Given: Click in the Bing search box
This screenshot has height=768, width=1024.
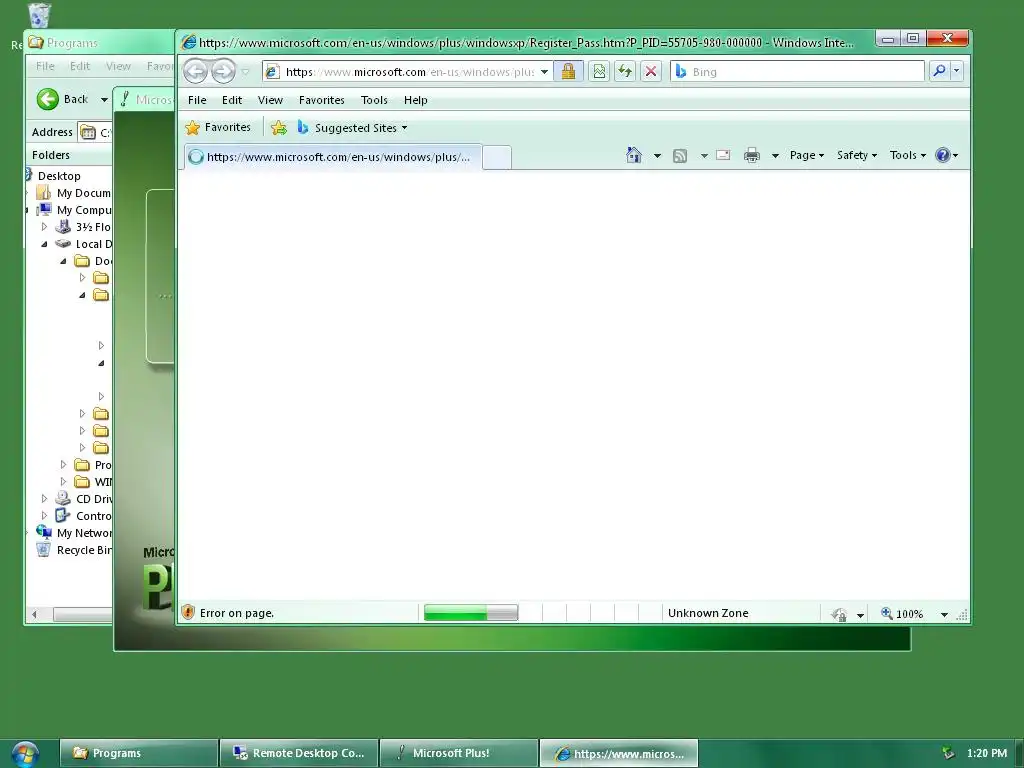Looking at the screenshot, I should click(797, 71).
